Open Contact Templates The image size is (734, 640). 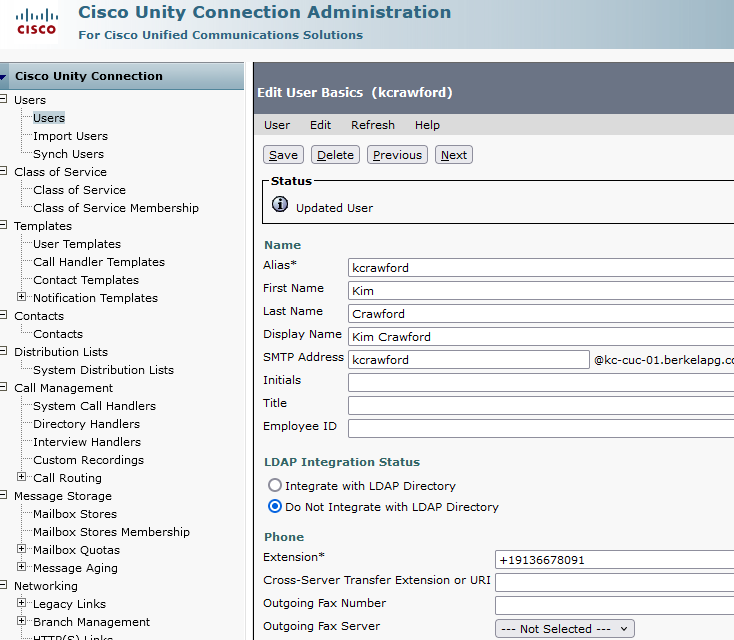tap(86, 280)
